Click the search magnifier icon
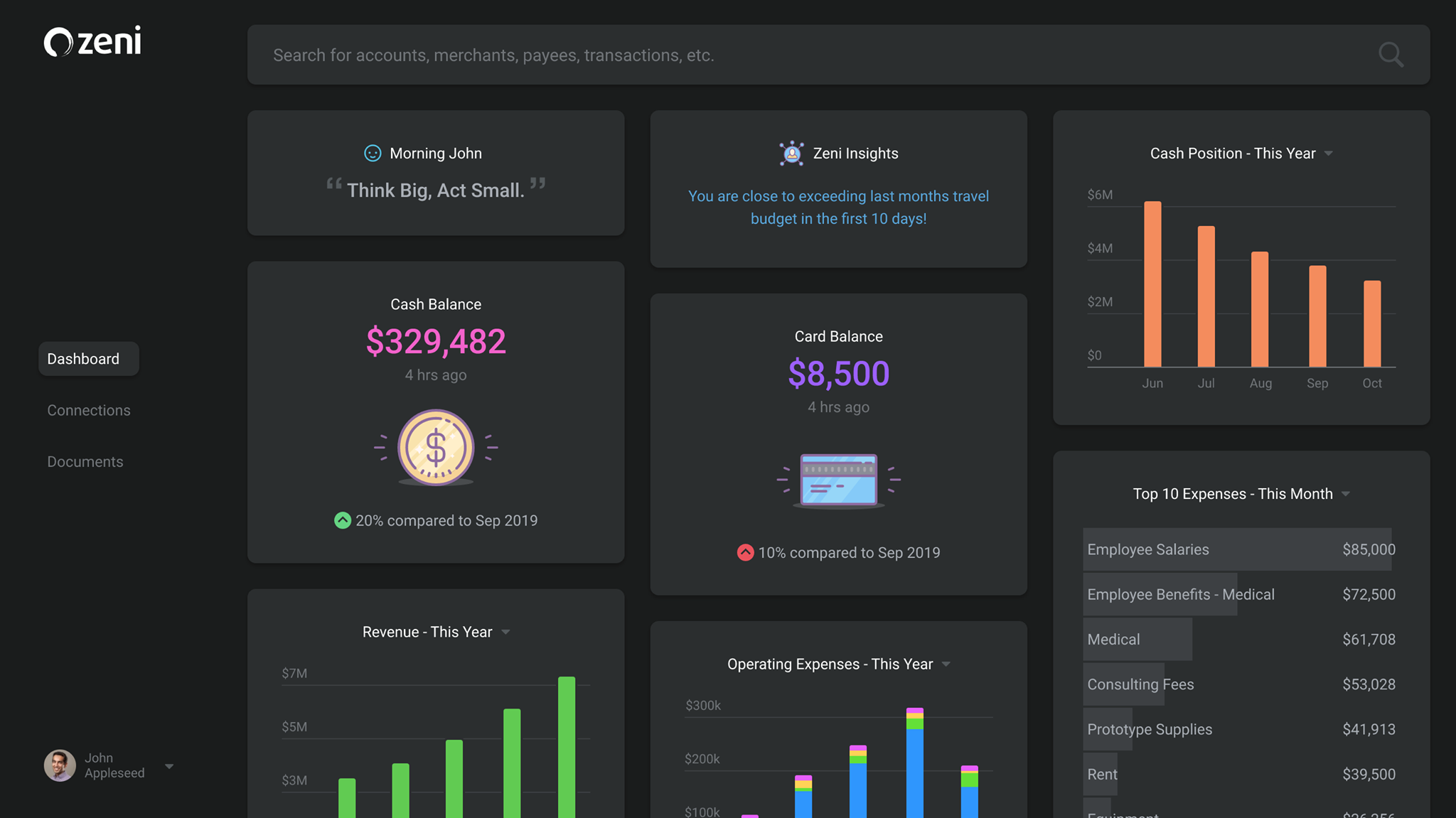Screen dimensions: 1456x818 (x=1390, y=55)
